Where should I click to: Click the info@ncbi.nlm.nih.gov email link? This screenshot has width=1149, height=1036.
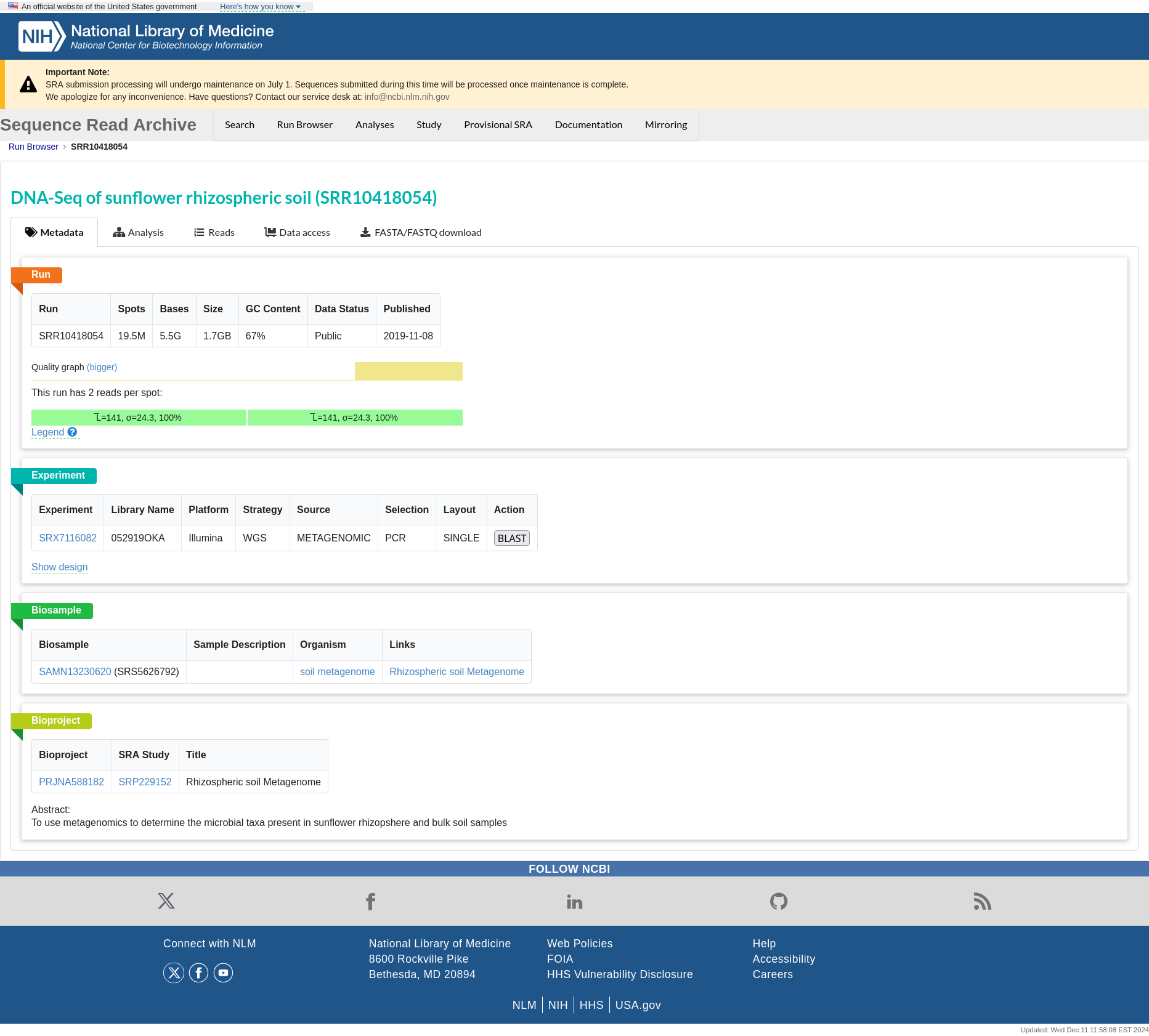click(x=407, y=97)
